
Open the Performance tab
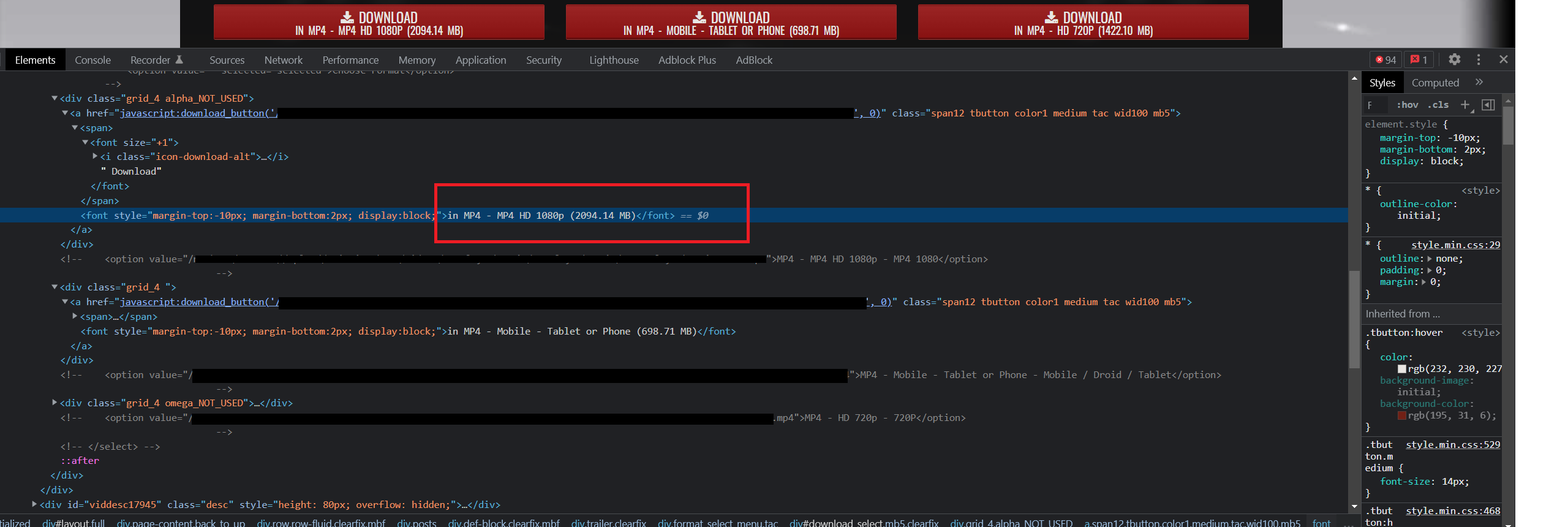(x=350, y=60)
